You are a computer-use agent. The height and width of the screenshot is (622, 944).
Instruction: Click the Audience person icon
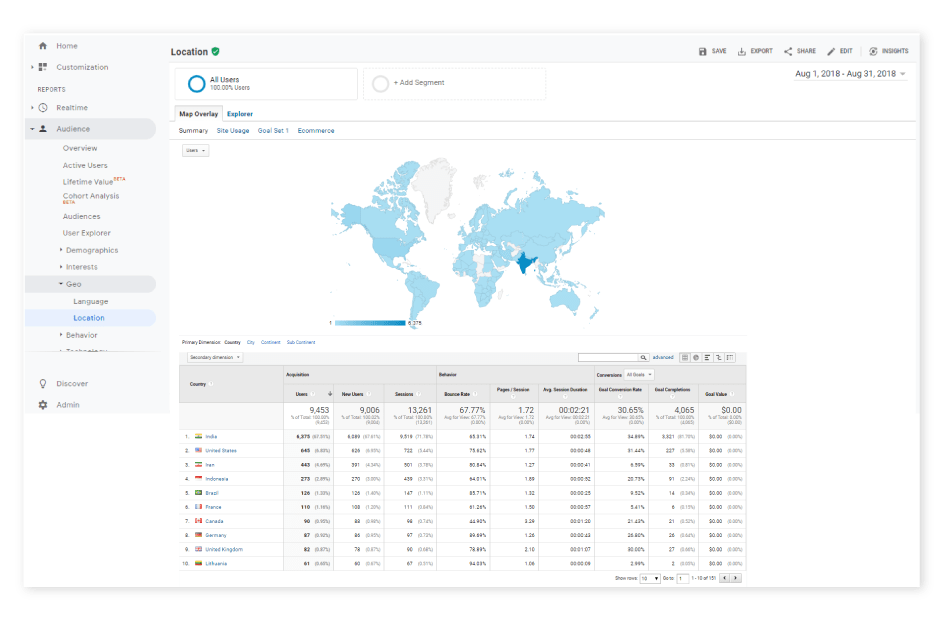43,129
